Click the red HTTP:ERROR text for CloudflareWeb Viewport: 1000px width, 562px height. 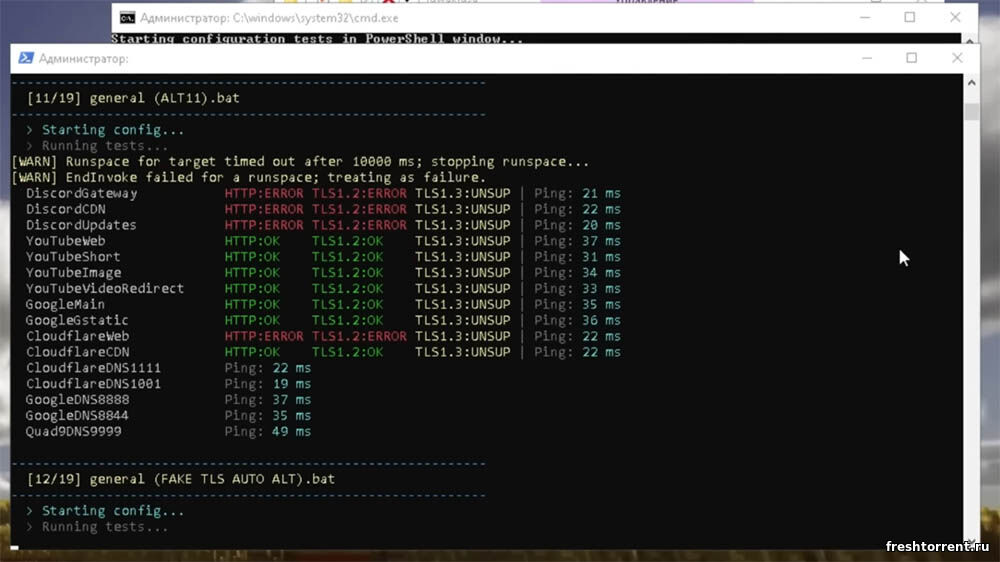tap(263, 336)
